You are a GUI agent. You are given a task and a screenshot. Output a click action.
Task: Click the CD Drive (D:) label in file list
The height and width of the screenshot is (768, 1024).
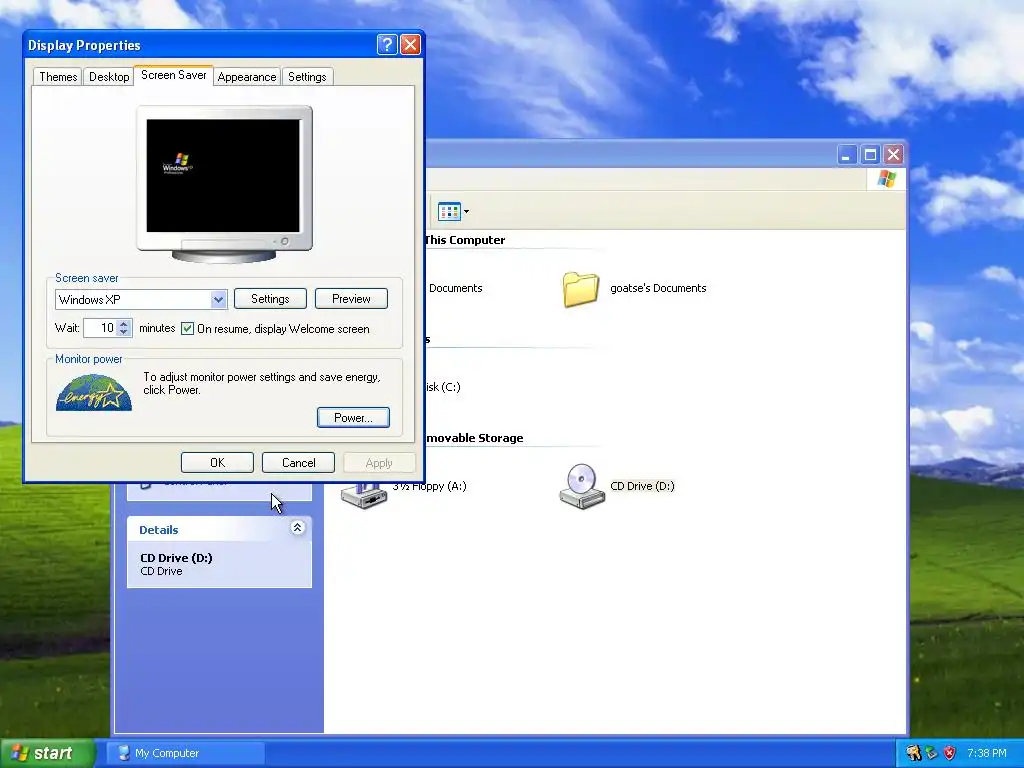pyautogui.click(x=642, y=486)
